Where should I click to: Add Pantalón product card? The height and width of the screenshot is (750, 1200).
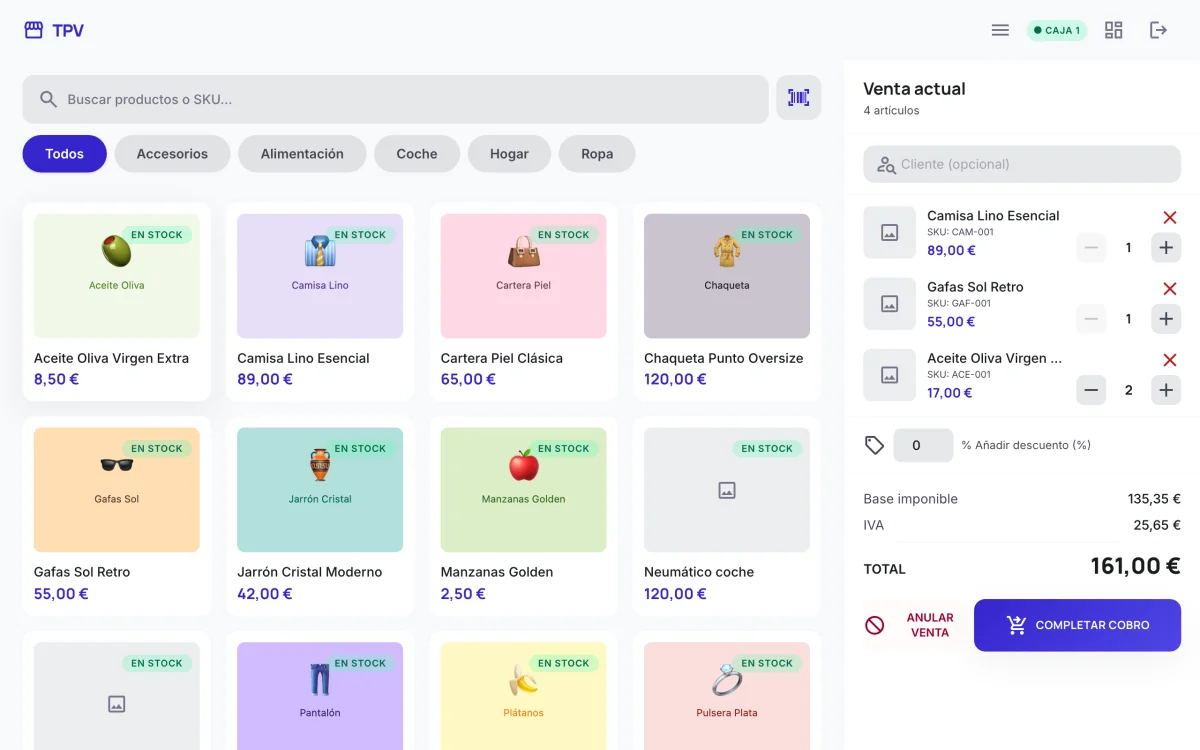tap(320, 691)
